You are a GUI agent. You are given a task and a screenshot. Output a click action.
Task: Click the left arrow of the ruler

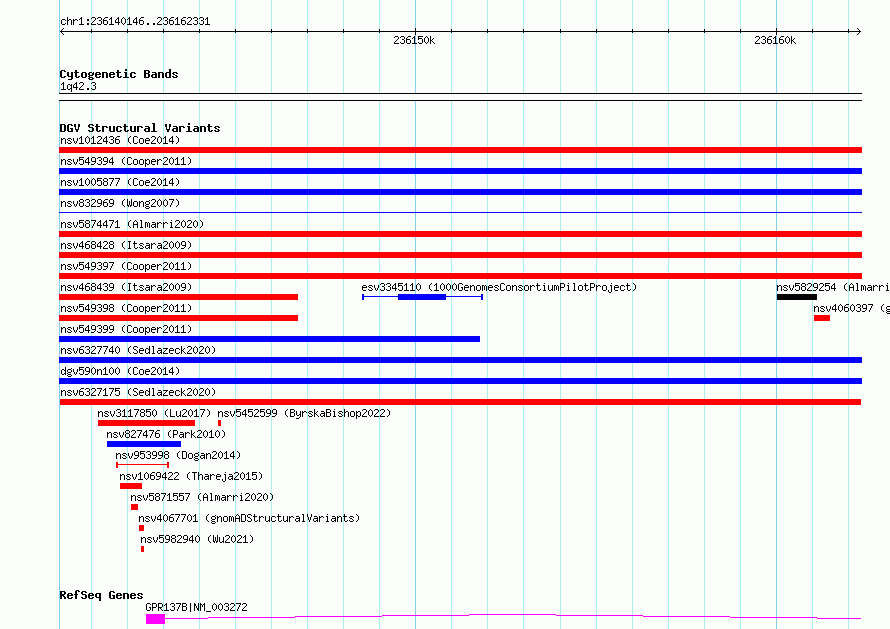62,32
